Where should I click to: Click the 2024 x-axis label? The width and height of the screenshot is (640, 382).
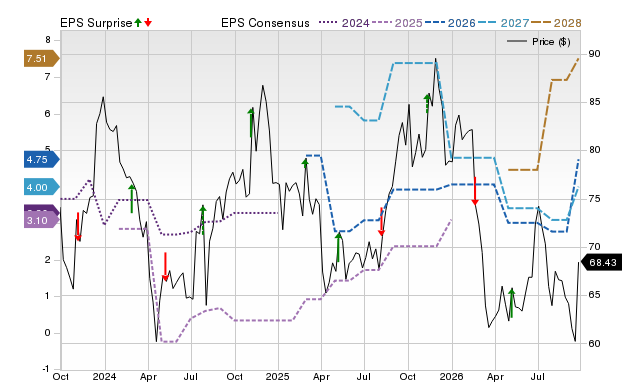pyautogui.click(x=104, y=376)
